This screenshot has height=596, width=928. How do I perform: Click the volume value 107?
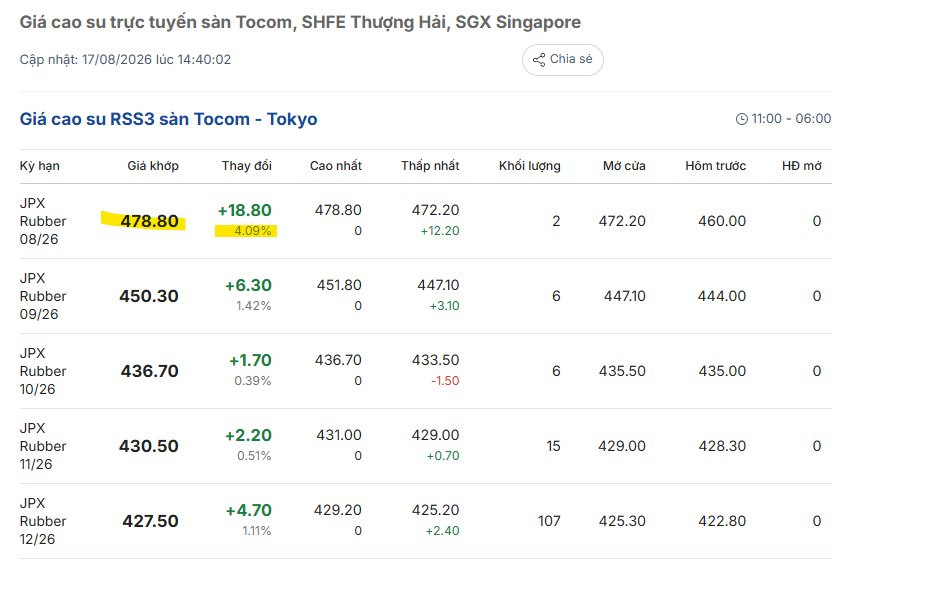[x=549, y=521]
